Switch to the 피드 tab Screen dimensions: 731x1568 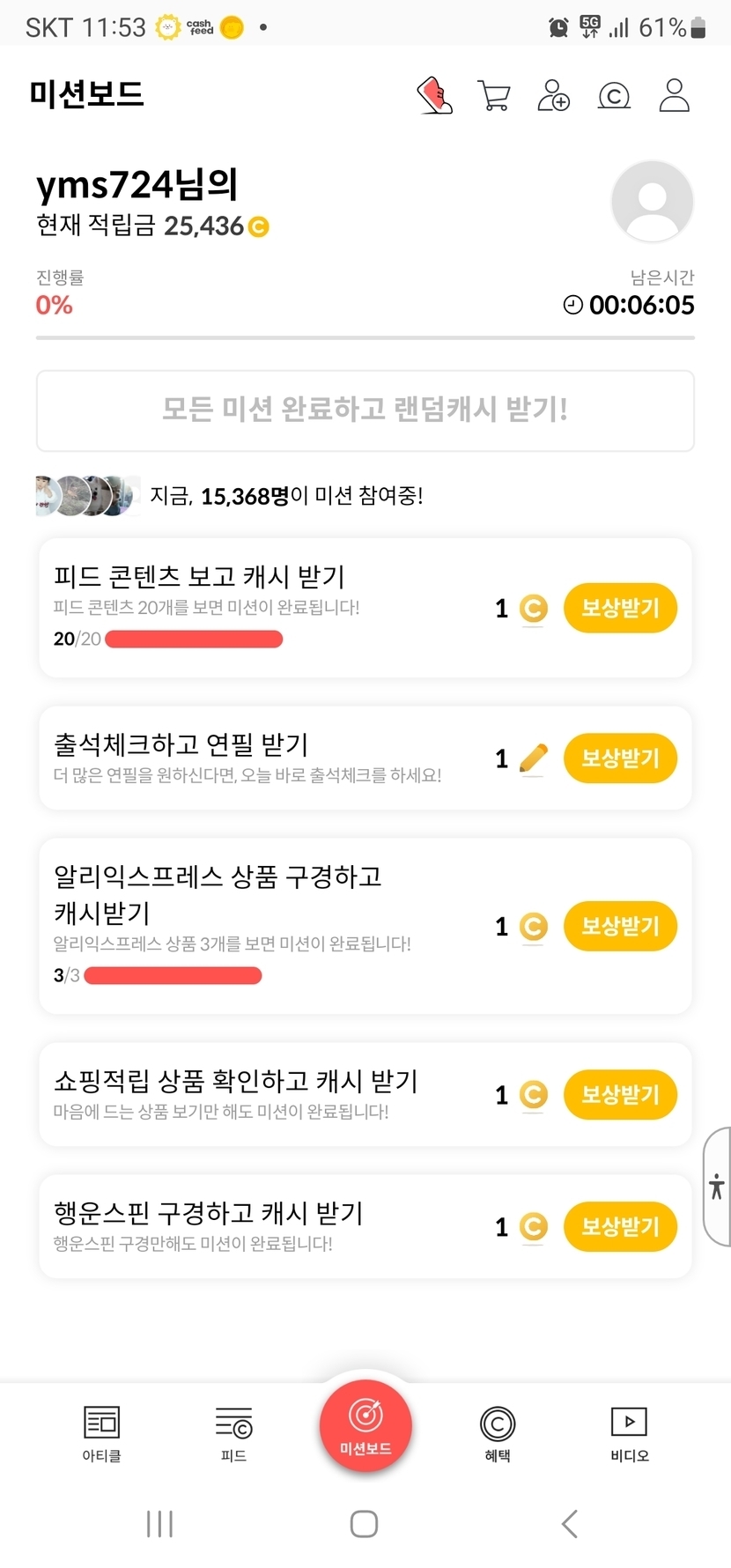(233, 1433)
